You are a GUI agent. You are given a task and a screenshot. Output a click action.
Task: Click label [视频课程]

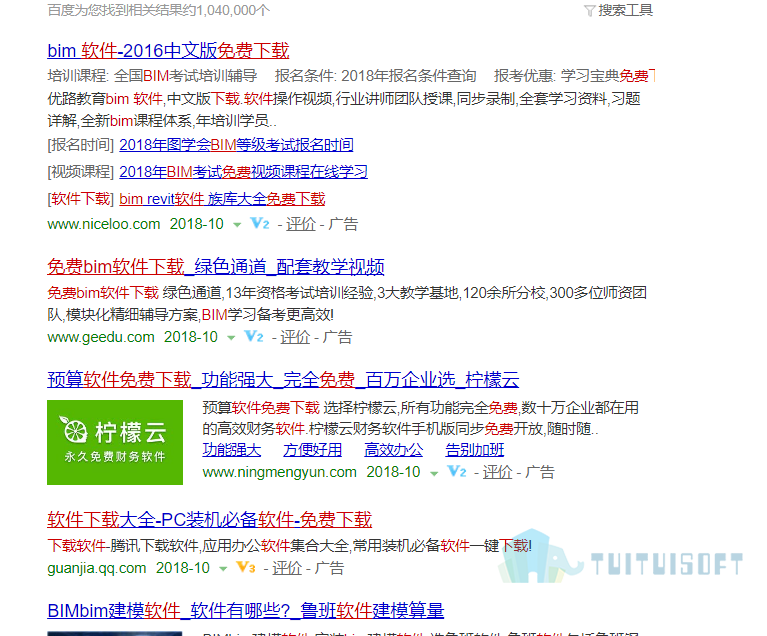(x=81, y=172)
